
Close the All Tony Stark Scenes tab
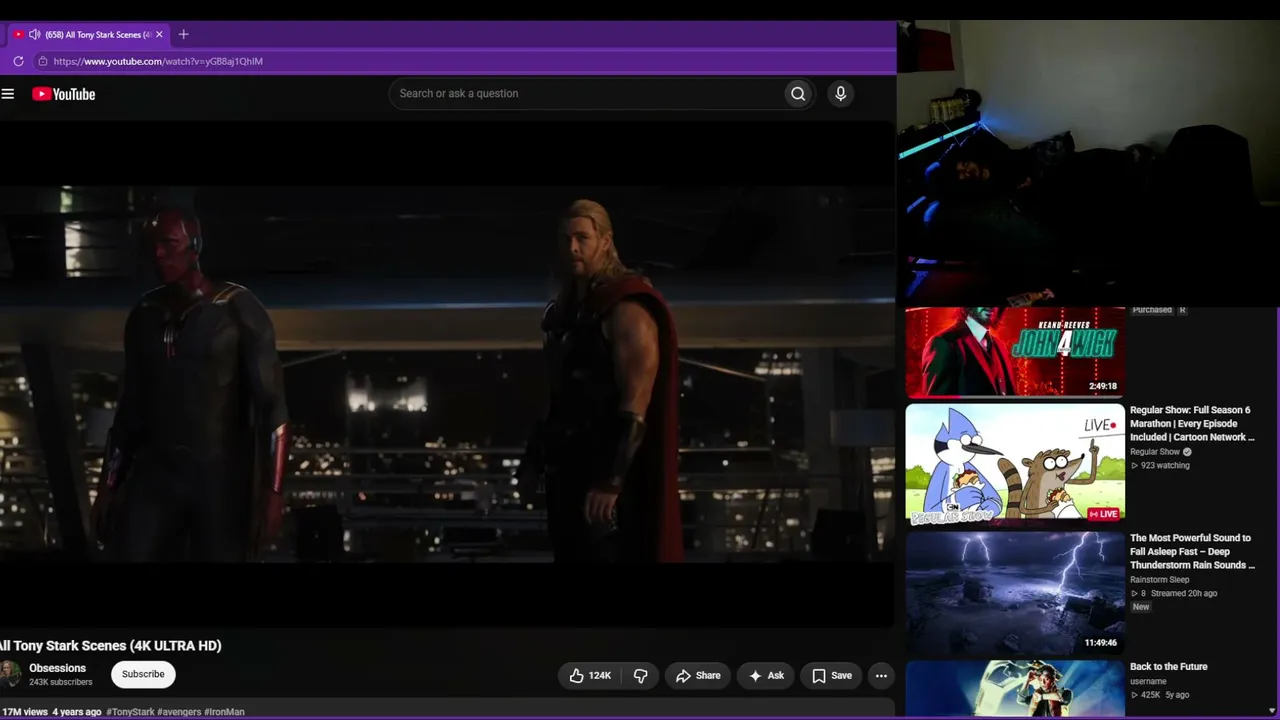pyautogui.click(x=159, y=34)
